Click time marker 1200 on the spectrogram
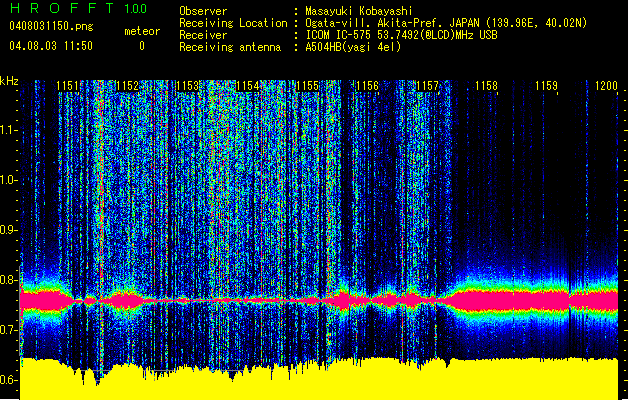 click(x=607, y=86)
